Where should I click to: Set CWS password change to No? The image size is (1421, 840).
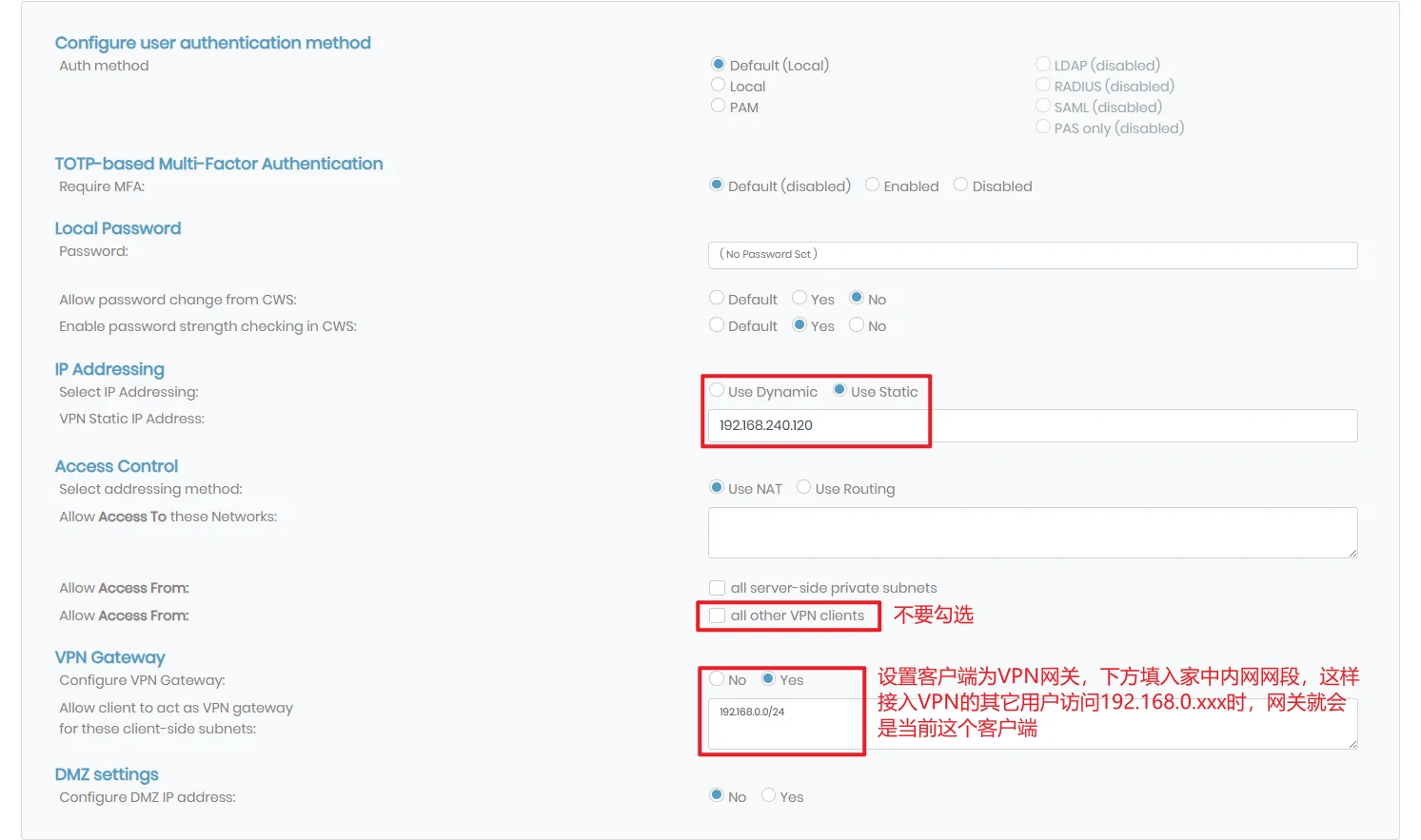pyautogui.click(x=857, y=299)
